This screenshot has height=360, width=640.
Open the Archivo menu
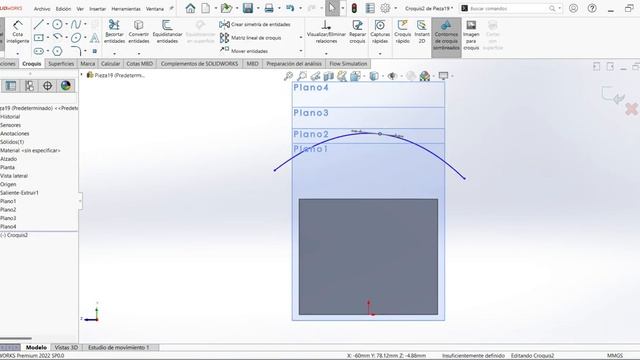click(42, 9)
